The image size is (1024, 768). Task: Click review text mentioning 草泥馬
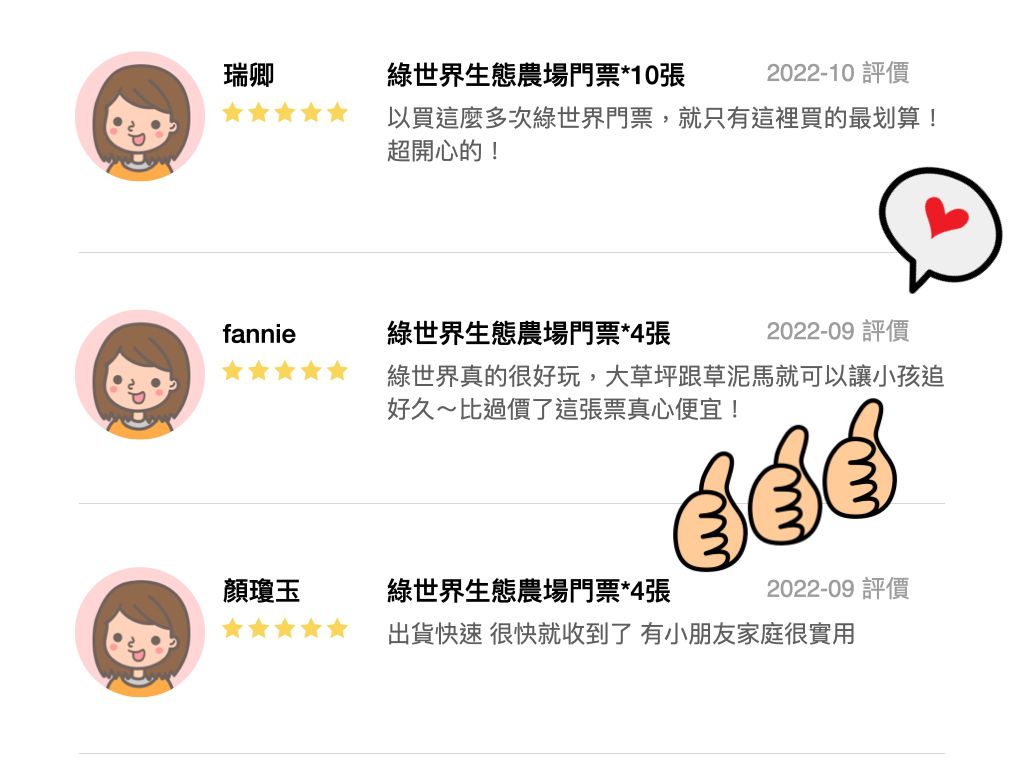[x=665, y=392]
